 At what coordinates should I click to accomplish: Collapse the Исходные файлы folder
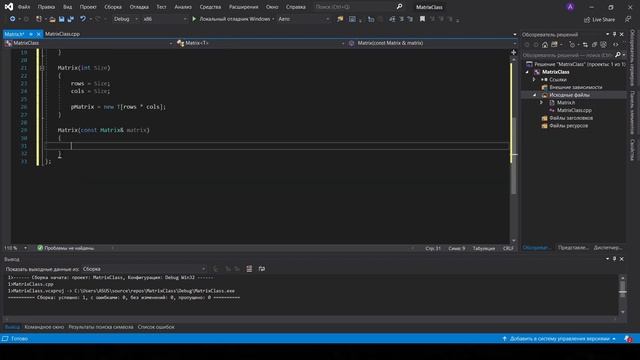(535, 95)
